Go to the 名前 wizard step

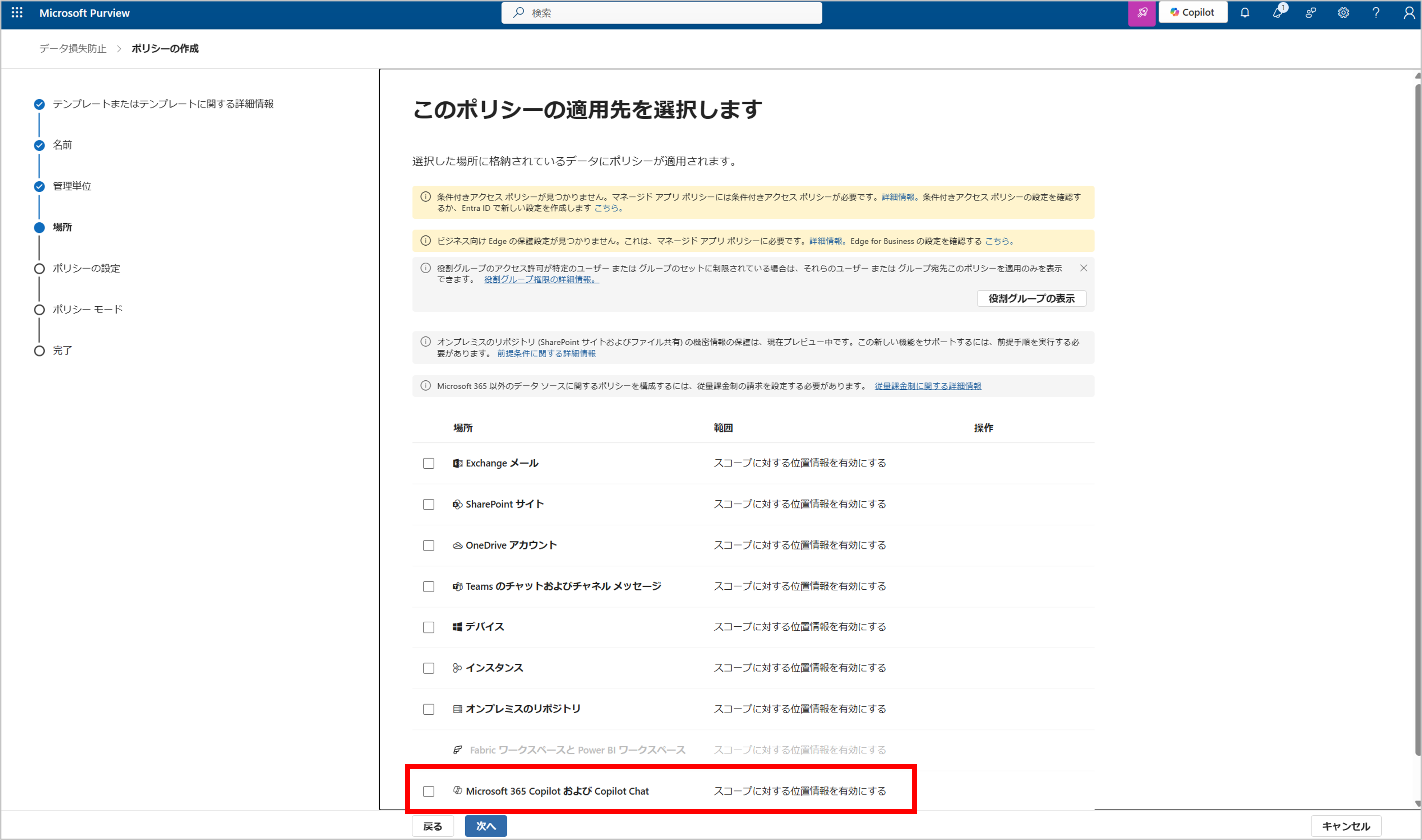pos(62,145)
